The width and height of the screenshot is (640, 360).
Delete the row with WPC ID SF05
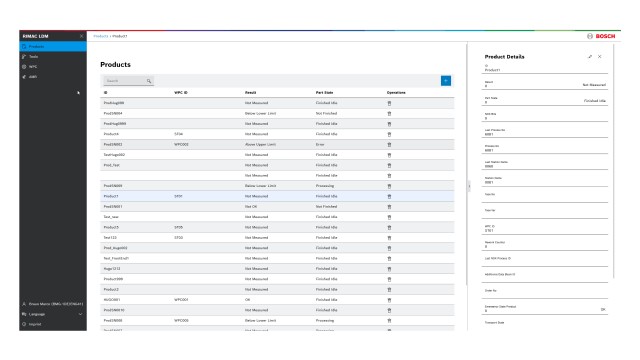[x=389, y=227]
